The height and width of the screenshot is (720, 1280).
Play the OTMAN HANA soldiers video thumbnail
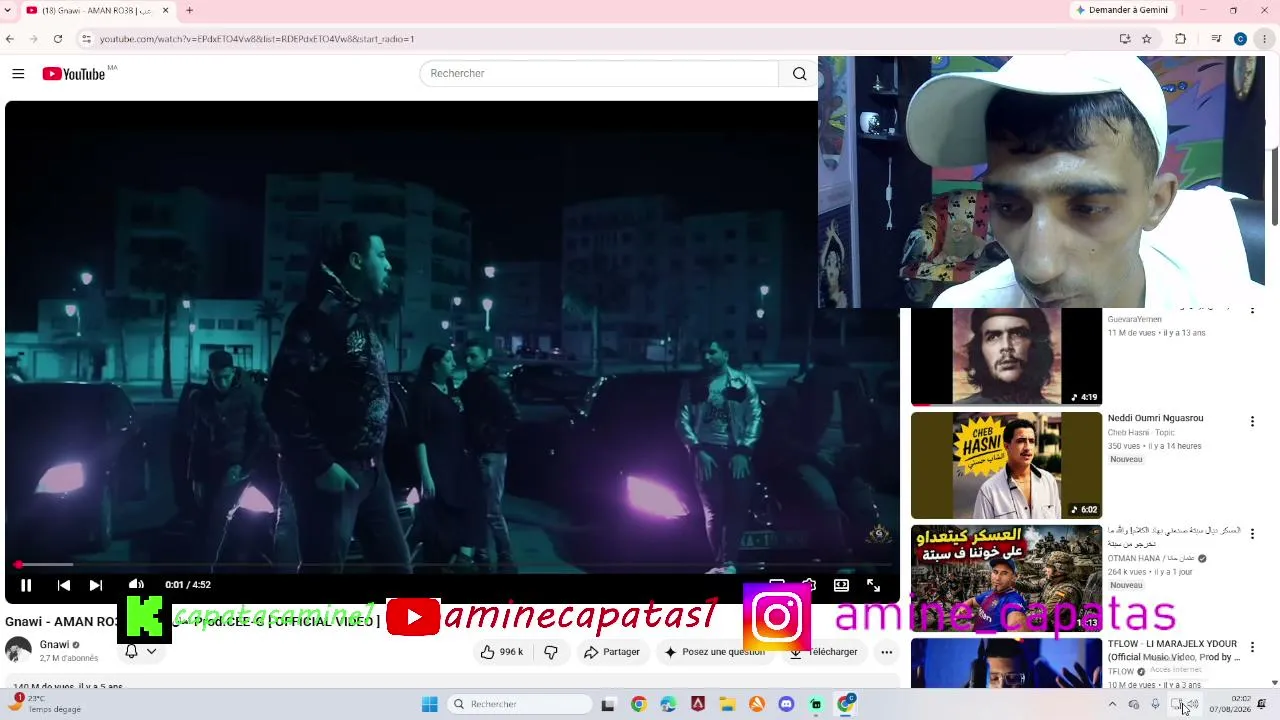(1006, 578)
